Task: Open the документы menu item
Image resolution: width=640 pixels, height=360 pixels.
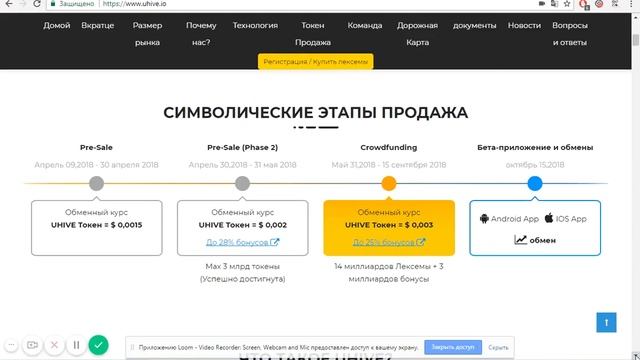Action: coord(475,25)
